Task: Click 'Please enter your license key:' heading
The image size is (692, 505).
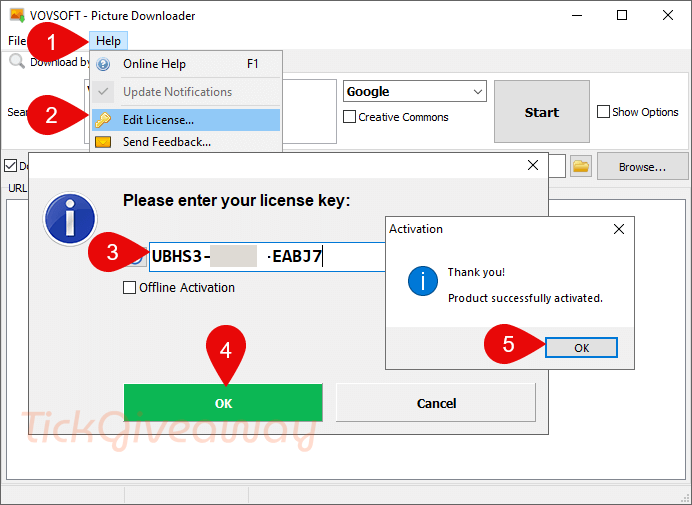Action: click(237, 201)
